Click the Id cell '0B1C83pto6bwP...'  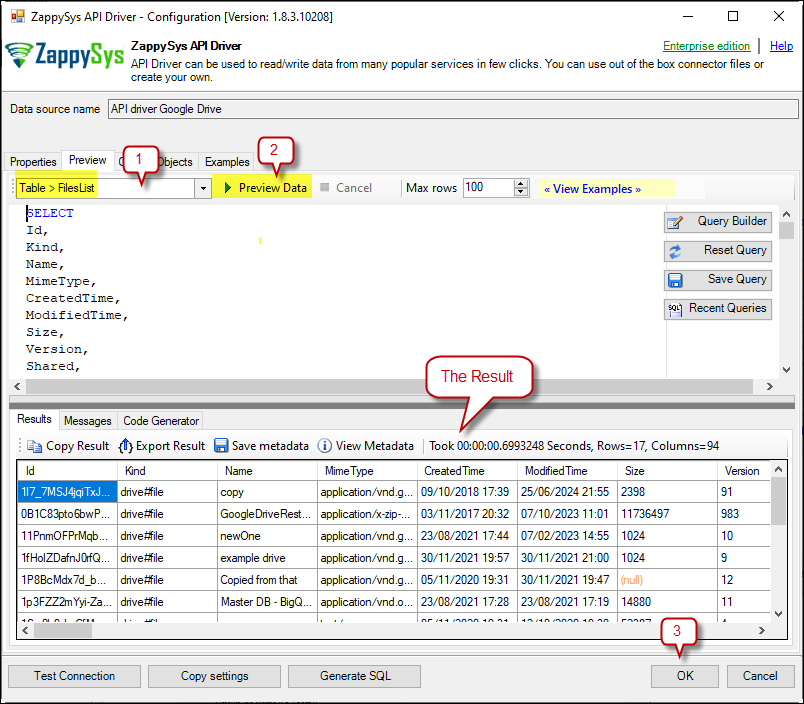tap(68, 514)
